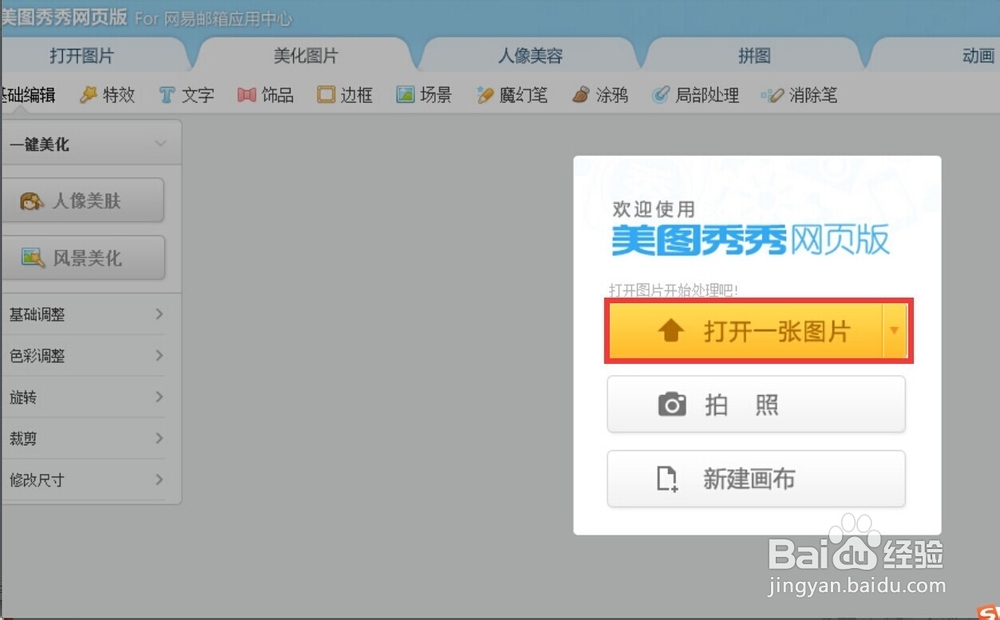This screenshot has height=620, width=1000.
Task: Click the face icon on 人像美肤
Action: [31, 201]
